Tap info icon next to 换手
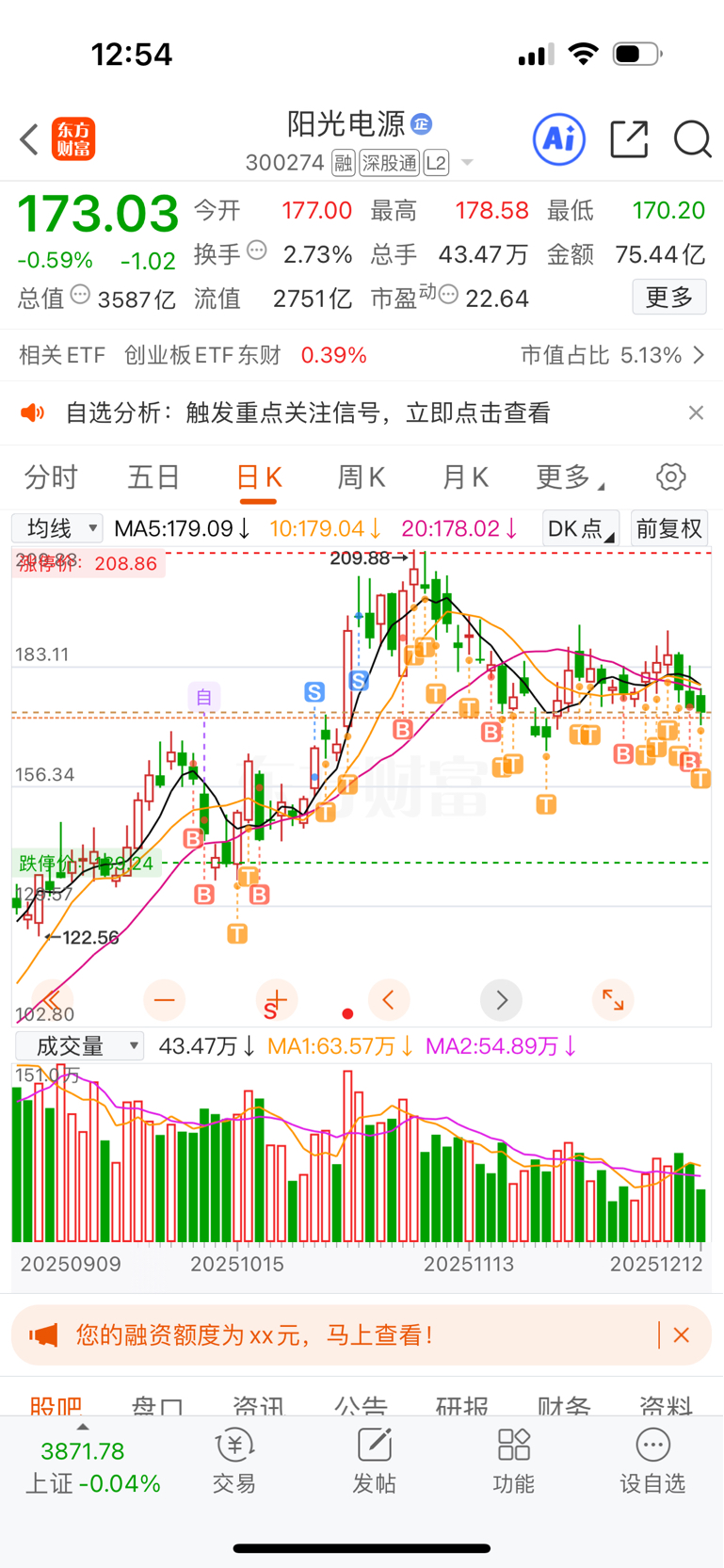Viewport: 724px width, 1568px height. [256, 251]
